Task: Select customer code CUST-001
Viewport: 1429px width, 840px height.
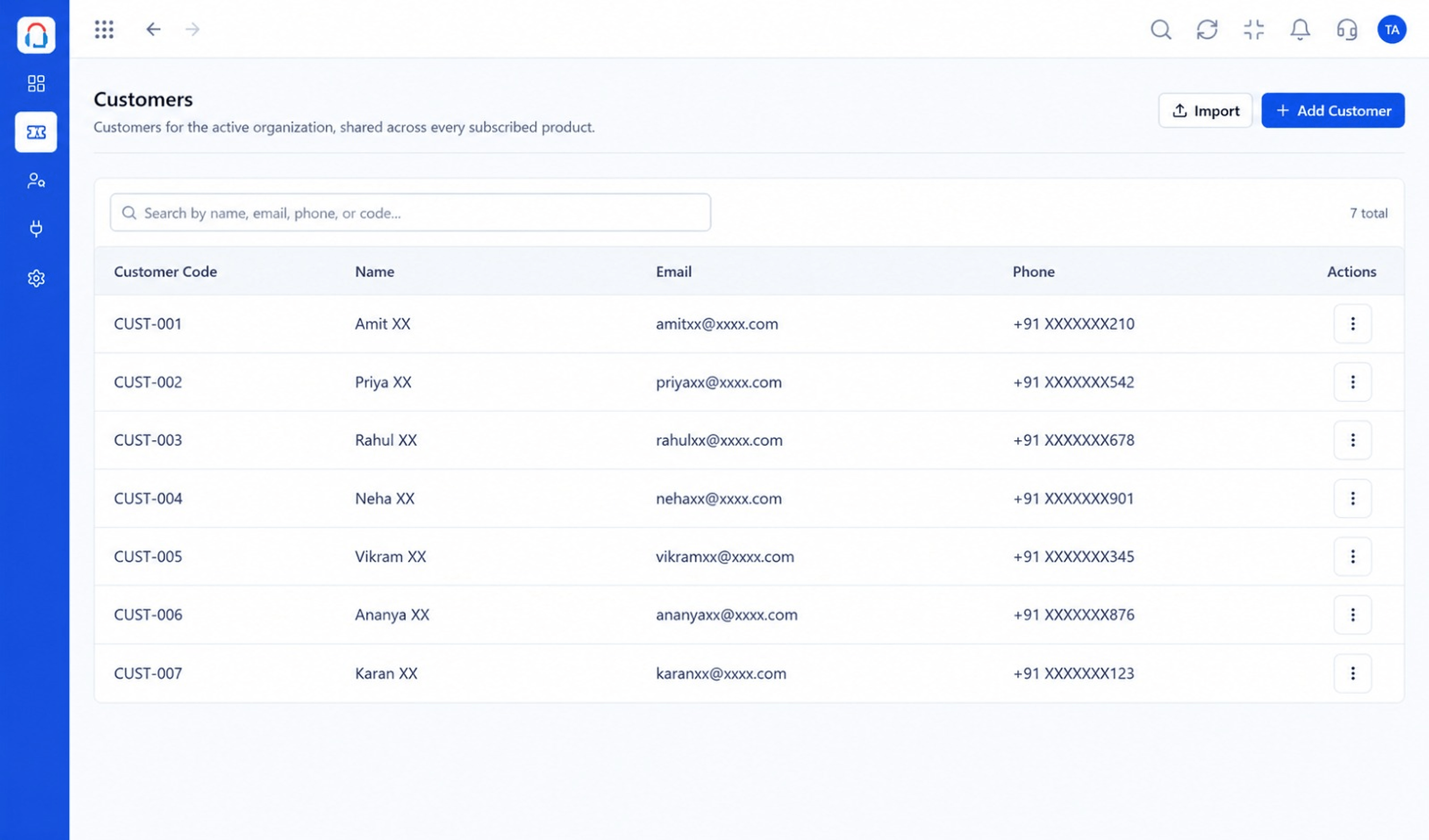Action: click(x=147, y=324)
